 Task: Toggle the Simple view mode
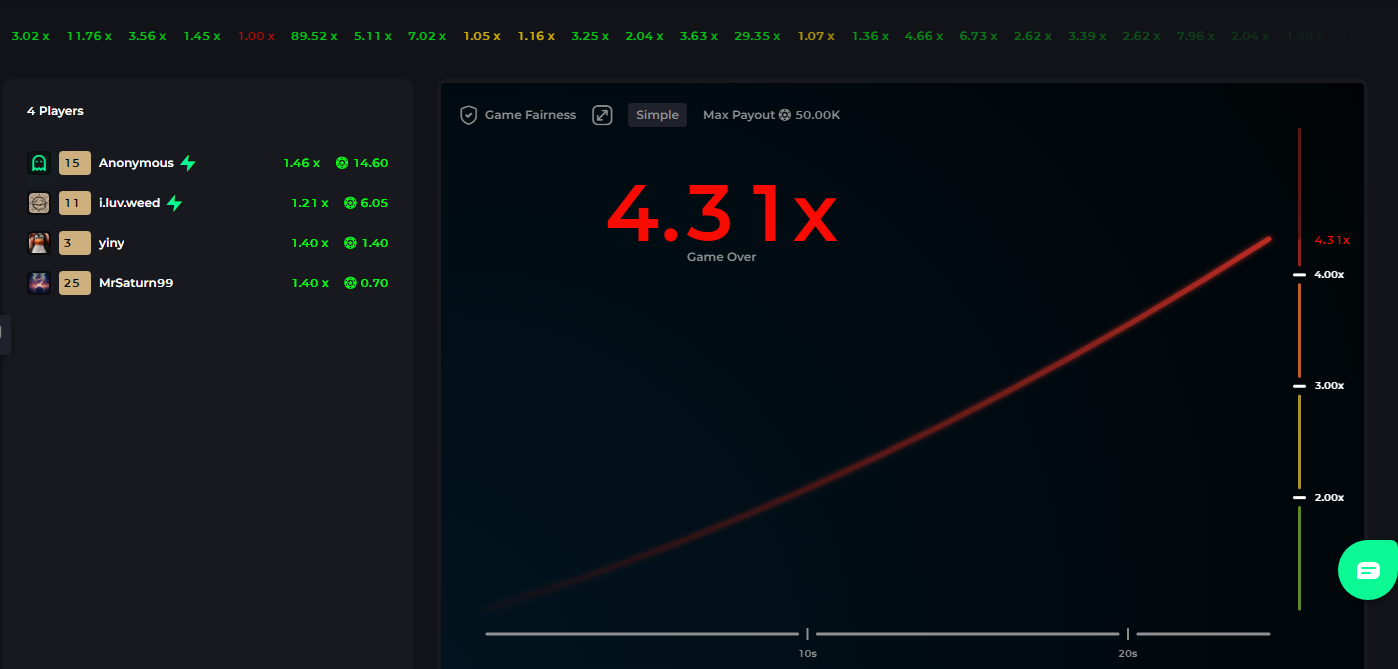[657, 115]
